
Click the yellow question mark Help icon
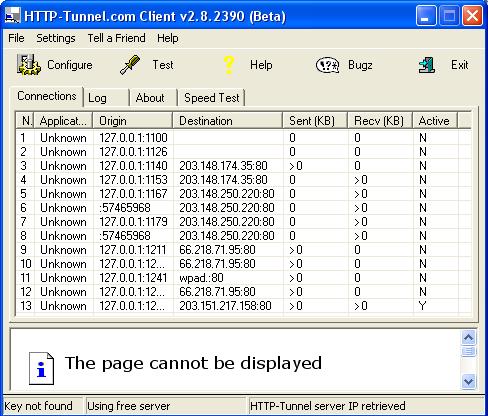pos(229,65)
